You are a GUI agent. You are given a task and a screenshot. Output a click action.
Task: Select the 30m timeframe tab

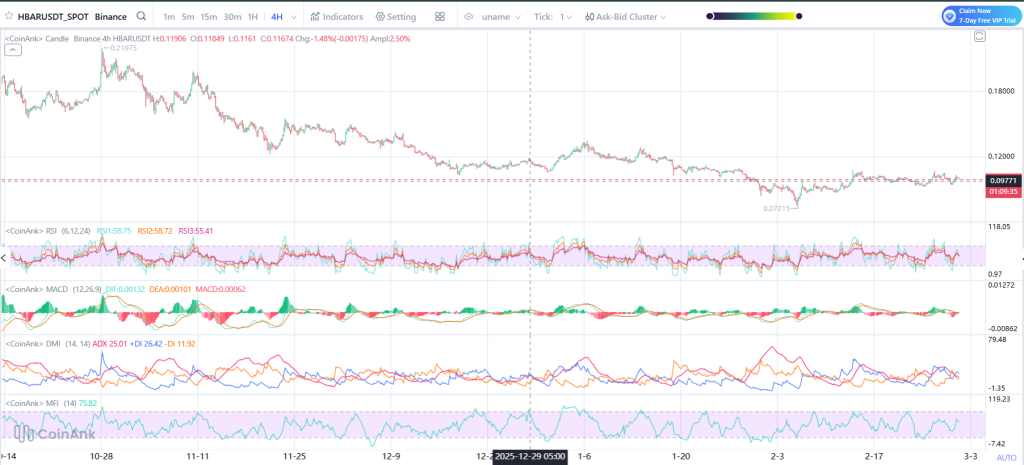pyautogui.click(x=232, y=17)
